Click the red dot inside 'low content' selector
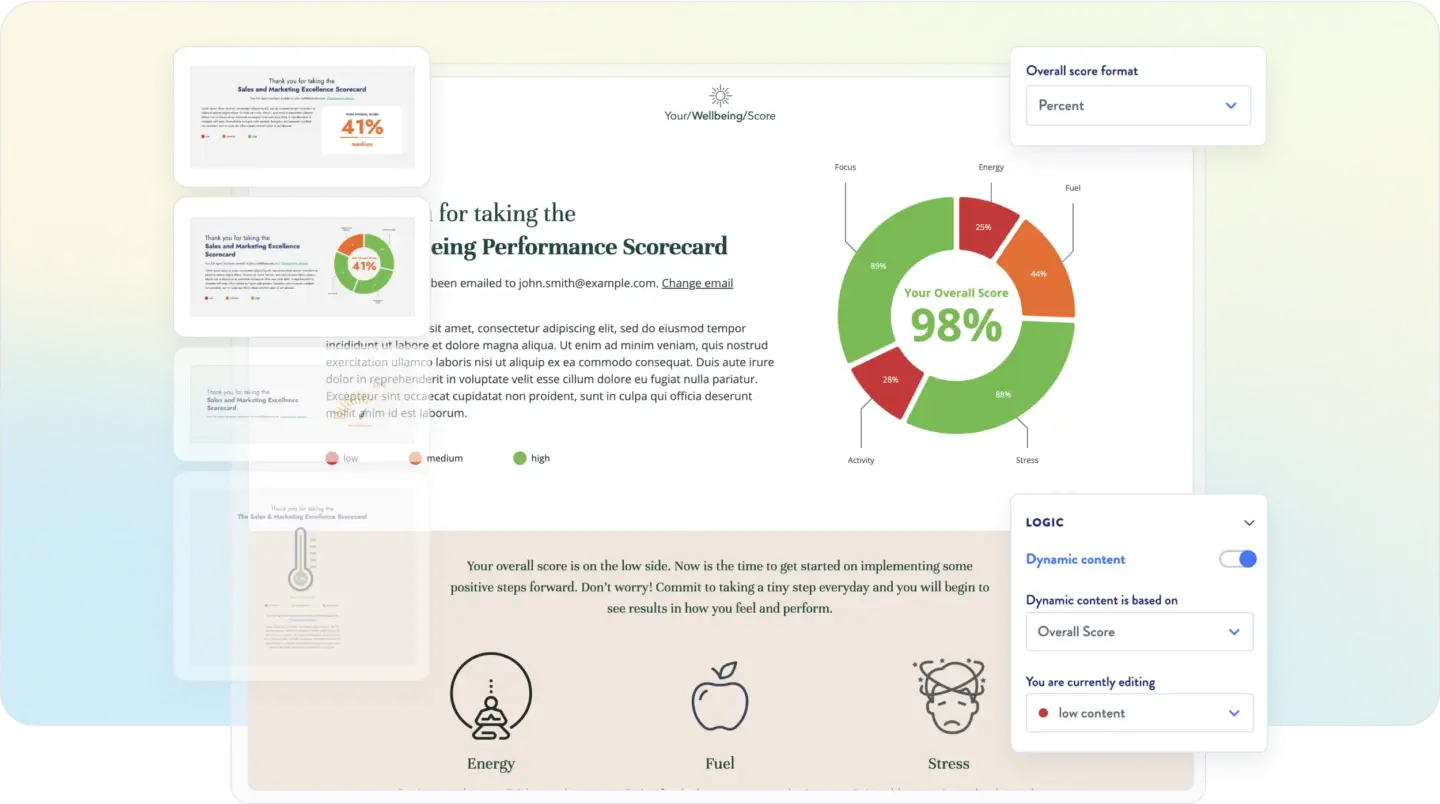 1044,713
